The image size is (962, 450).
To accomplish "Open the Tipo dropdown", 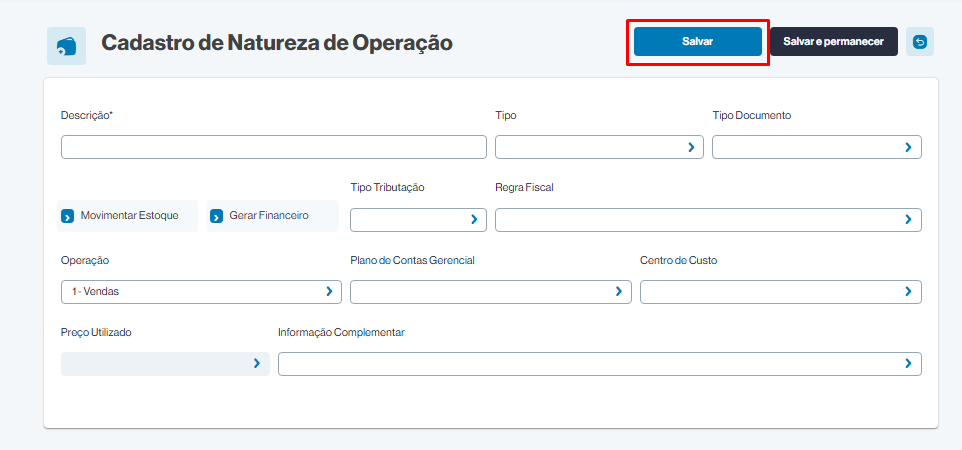I will [x=599, y=147].
